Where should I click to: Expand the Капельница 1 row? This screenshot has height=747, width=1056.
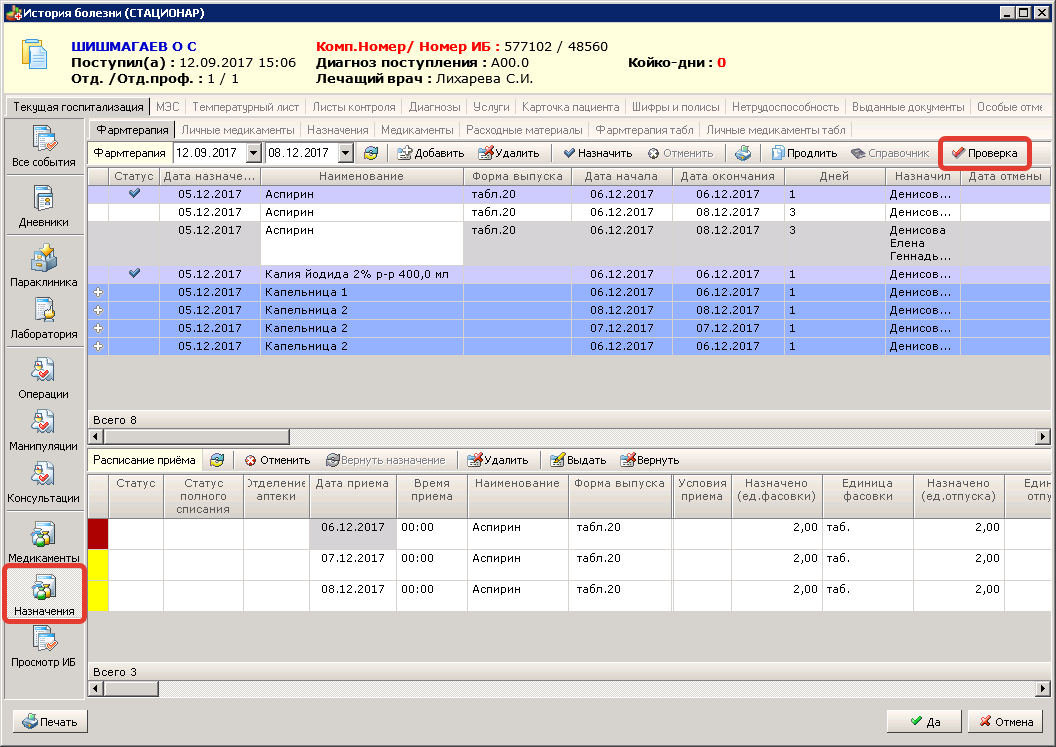pos(98,292)
